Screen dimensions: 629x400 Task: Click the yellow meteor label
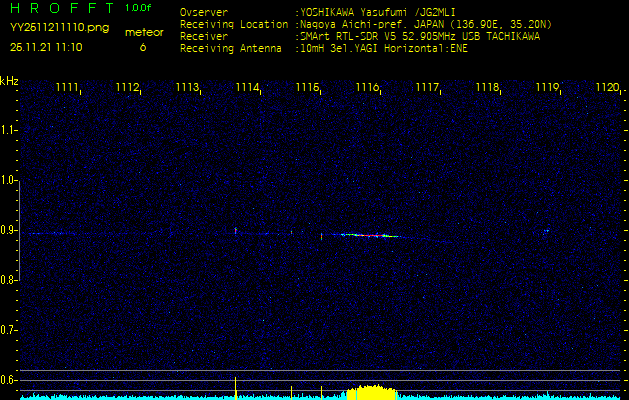pos(144,32)
